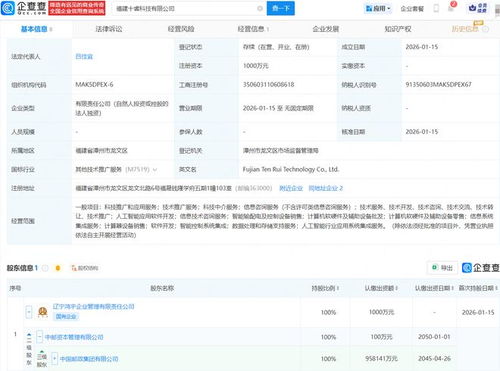The height and width of the screenshot is (371, 500).
Task: Collapse the first shareholder row (1000万元)
Action: [29, 312]
